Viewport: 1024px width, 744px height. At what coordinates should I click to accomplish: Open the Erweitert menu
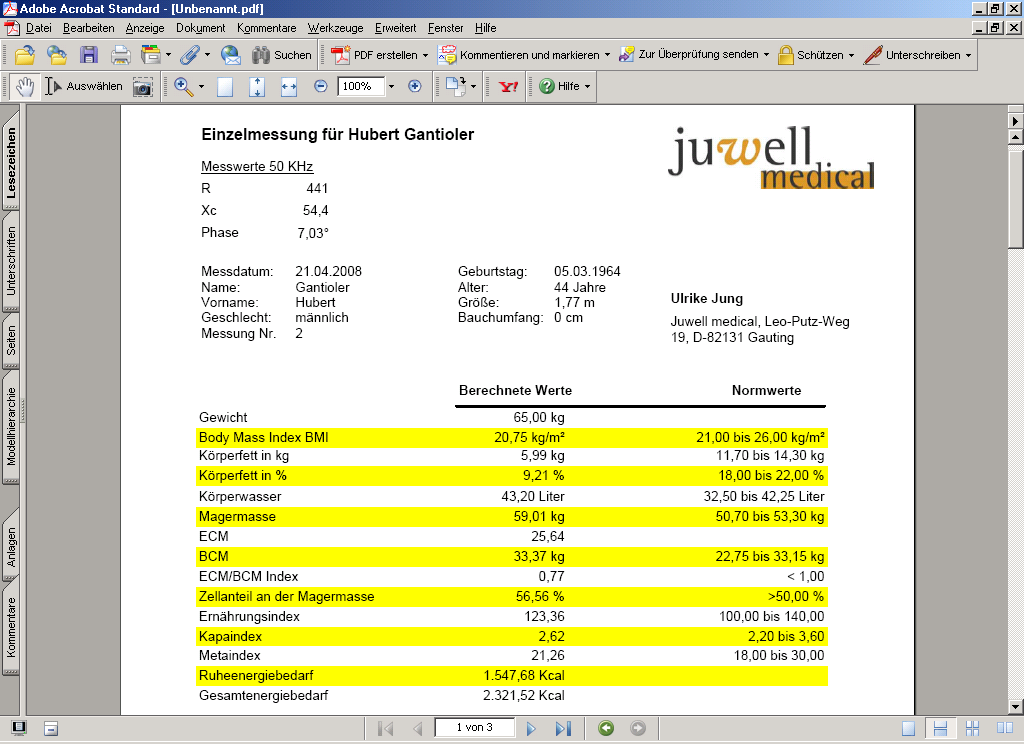tap(395, 28)
